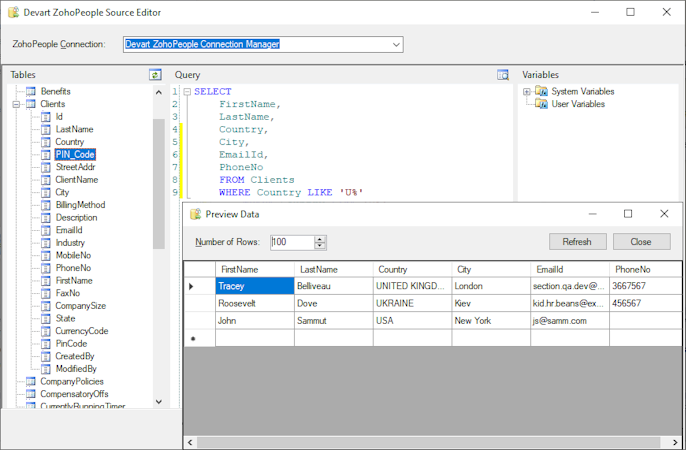Expand the System Variables node
Screen dimensions: 686x450
point(527,91)
